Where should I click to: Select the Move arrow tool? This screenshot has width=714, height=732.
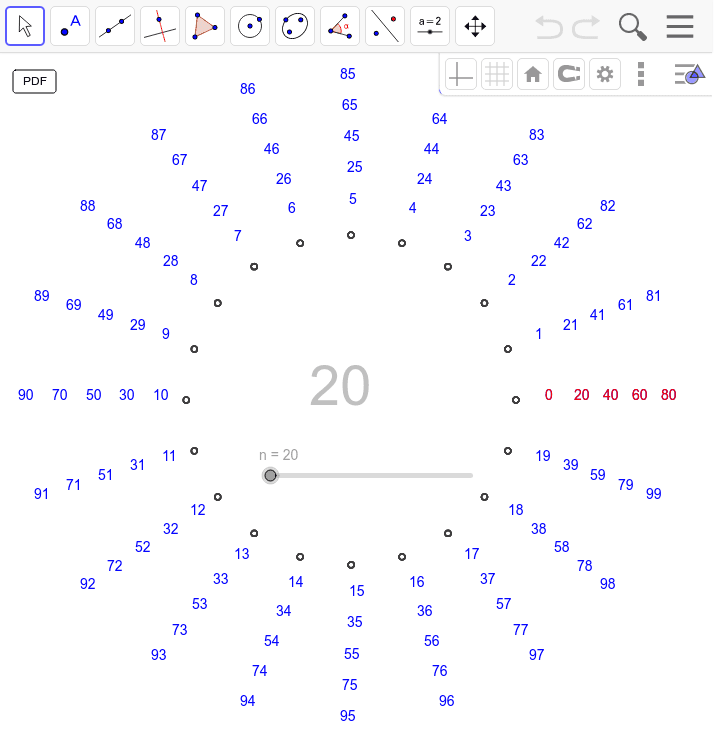(x=25, y=26)
